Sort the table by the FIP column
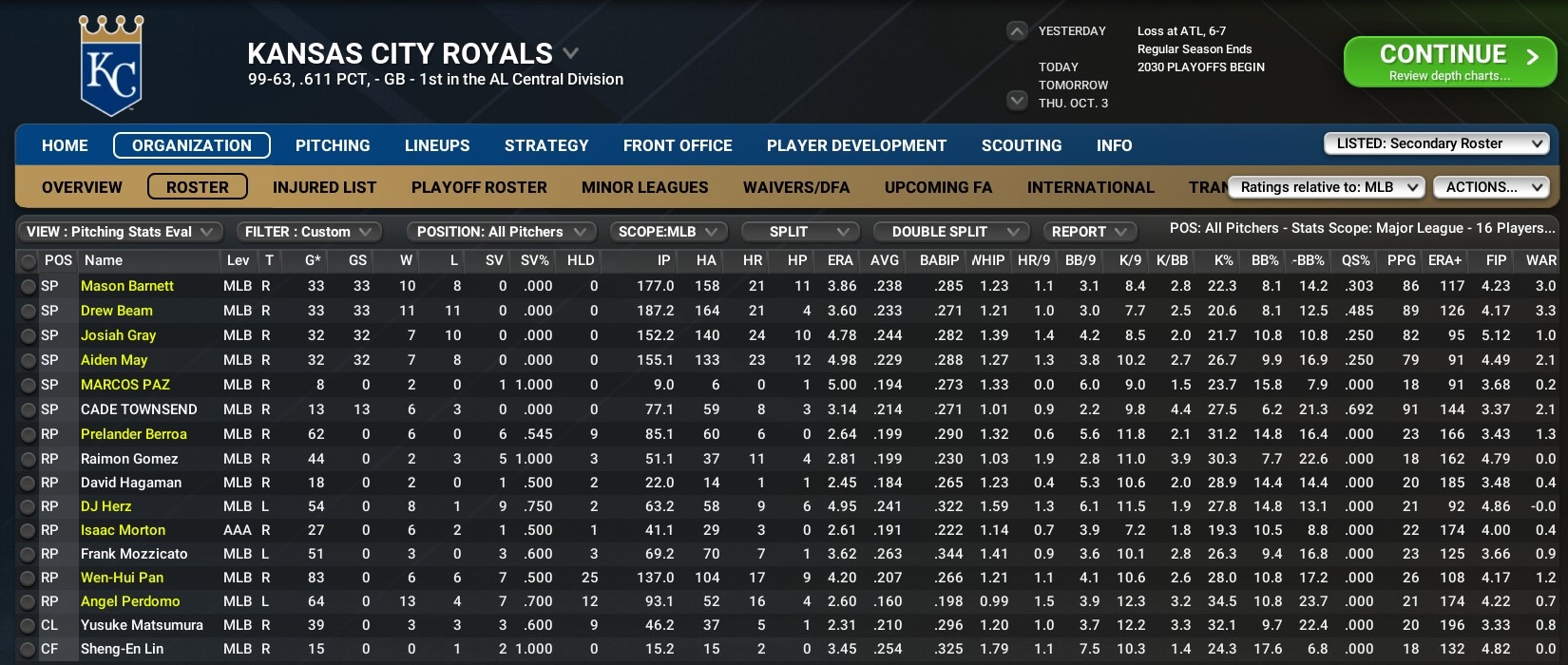Screen dimensions: 1568x665 [1496, 260]
